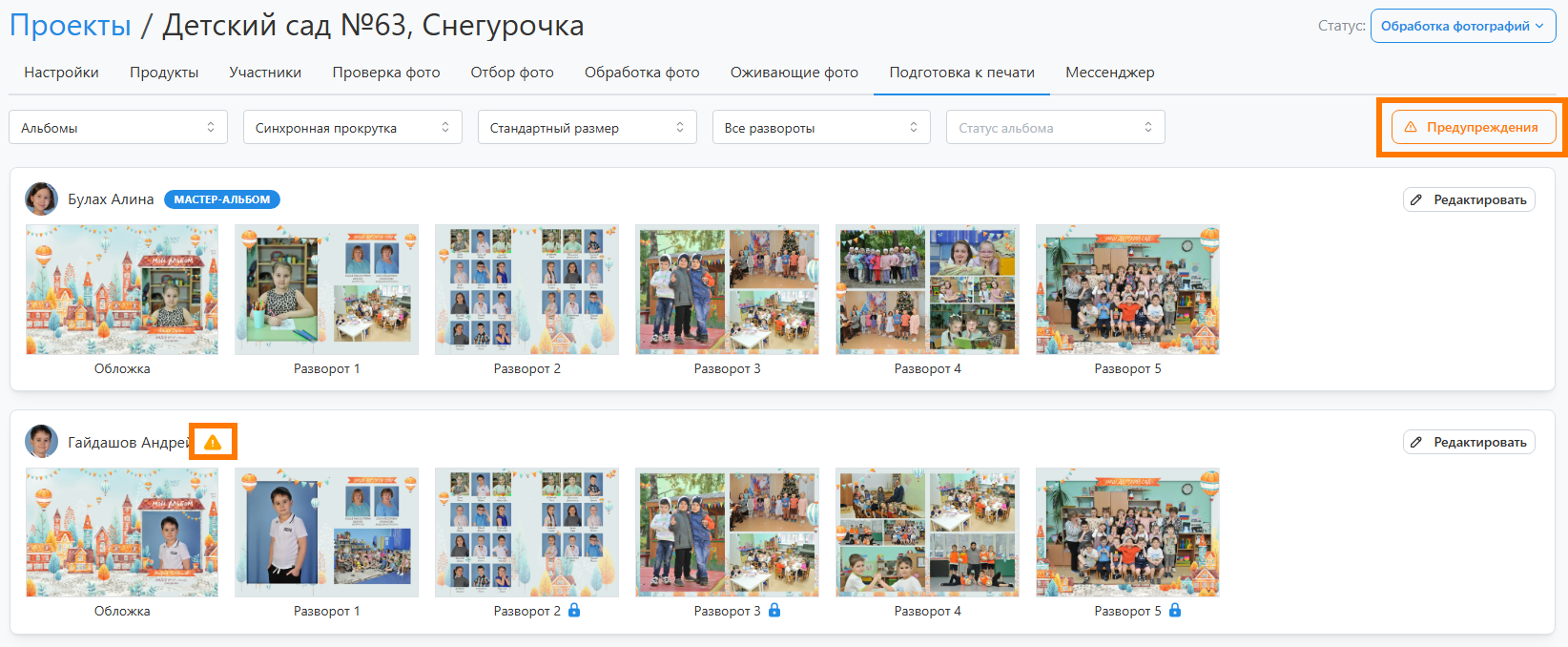The width and height of the screenshot is (1568, 647).
Task: Expand the Все развороты filter
Action: click(x=821, y=128)
